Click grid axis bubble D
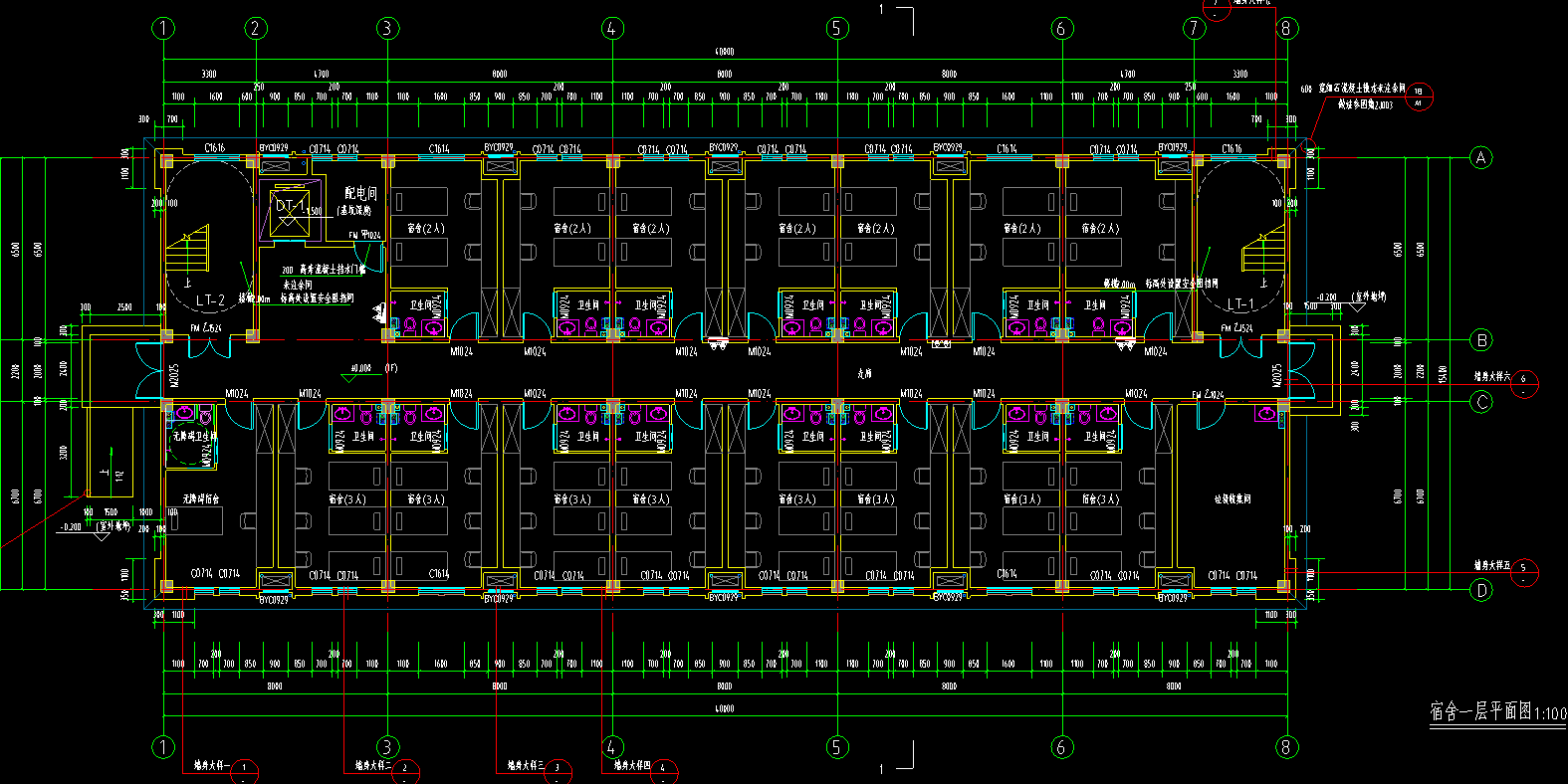This screenshot has height=784, width=1568. tap(1481, 590)
